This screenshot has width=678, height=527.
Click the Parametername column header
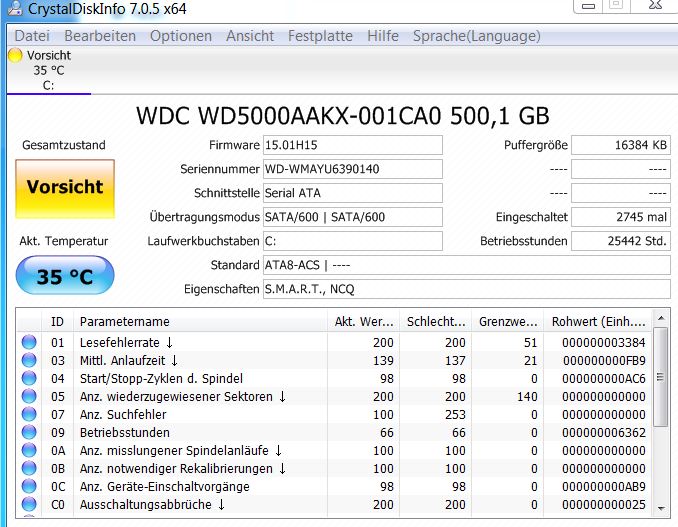[200, 322]
